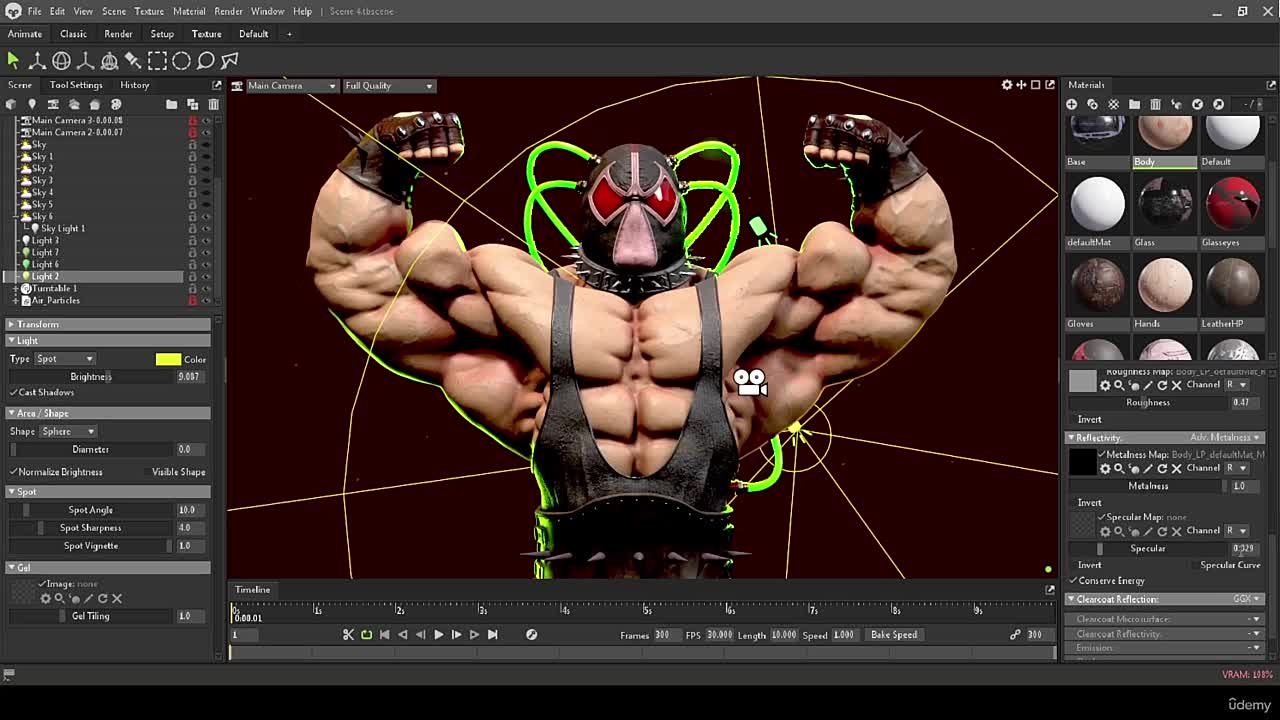Image resolution: width=1280 pixels, height=720 pixels.
Task: Open the Scene menu
Action: [x=114, y=11]
